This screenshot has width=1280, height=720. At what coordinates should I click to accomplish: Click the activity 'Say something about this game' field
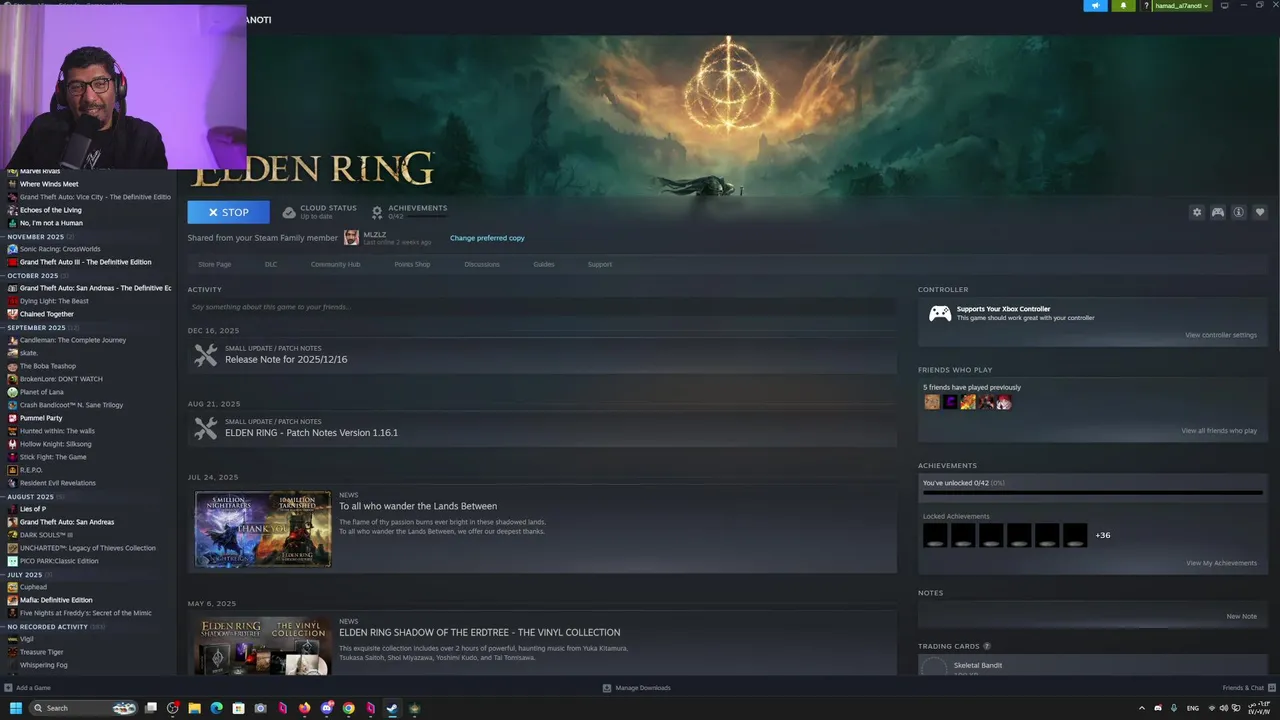(x=541, y=307)
